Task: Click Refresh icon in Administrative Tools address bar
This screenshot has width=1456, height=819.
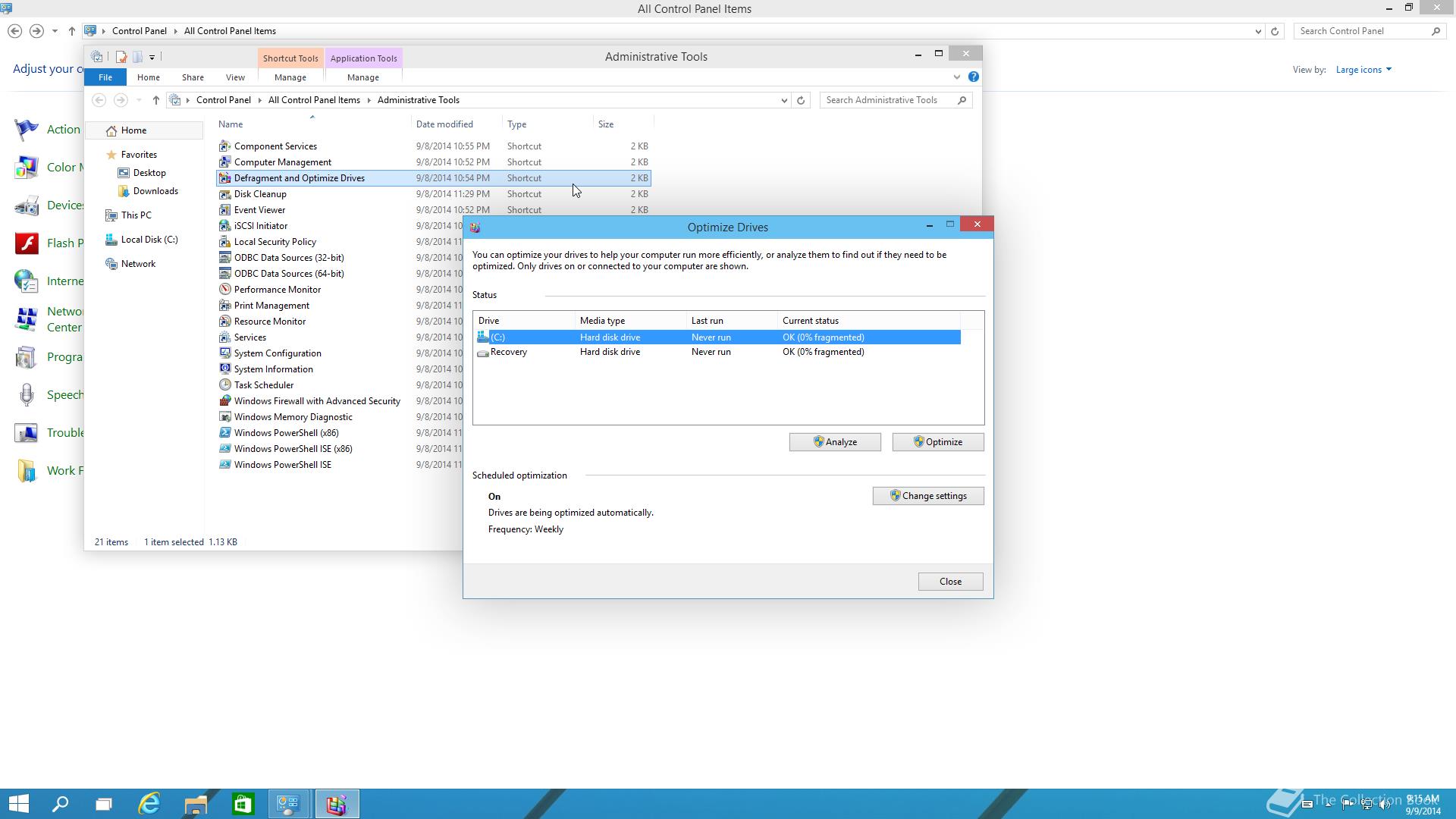Action: point(801,100)
